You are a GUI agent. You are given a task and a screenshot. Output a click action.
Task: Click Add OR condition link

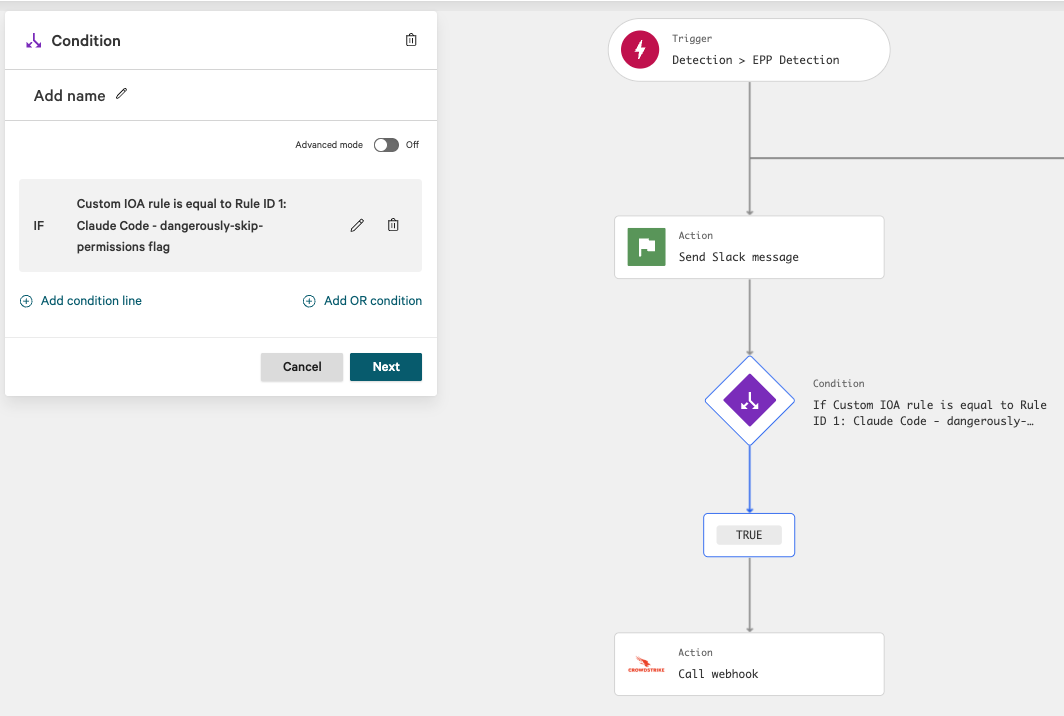pyautogui.click(x=373, y=301)
